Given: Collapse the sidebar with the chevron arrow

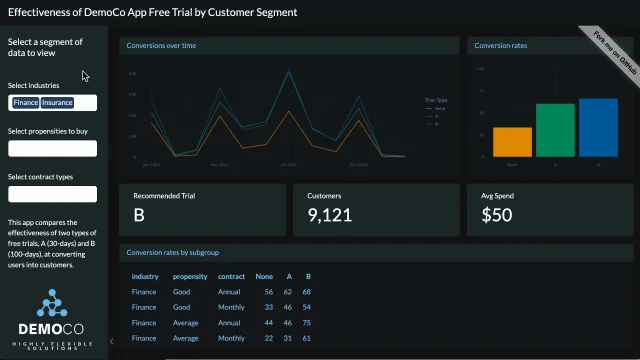Looking at the screenshot, I should [x=111, y=341].
